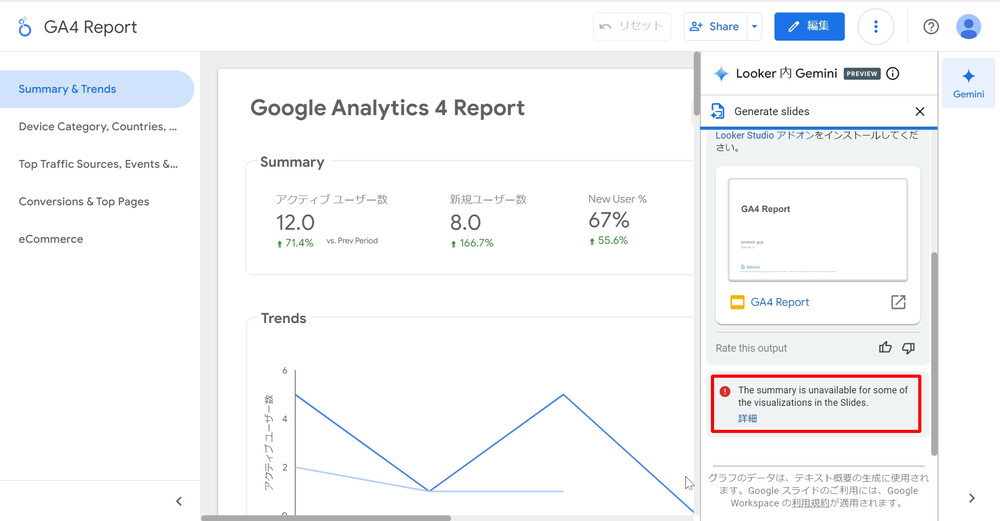The image size is (1000, 521).
Task: Open the help question mark icon
Action: [931, 27]
